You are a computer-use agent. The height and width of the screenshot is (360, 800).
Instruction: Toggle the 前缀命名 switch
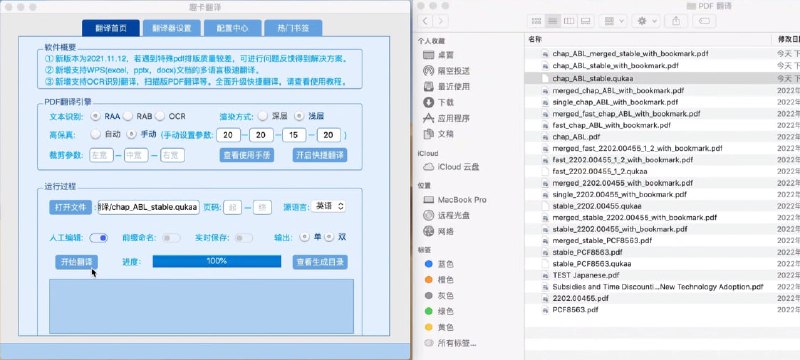(x=171, y=238)
